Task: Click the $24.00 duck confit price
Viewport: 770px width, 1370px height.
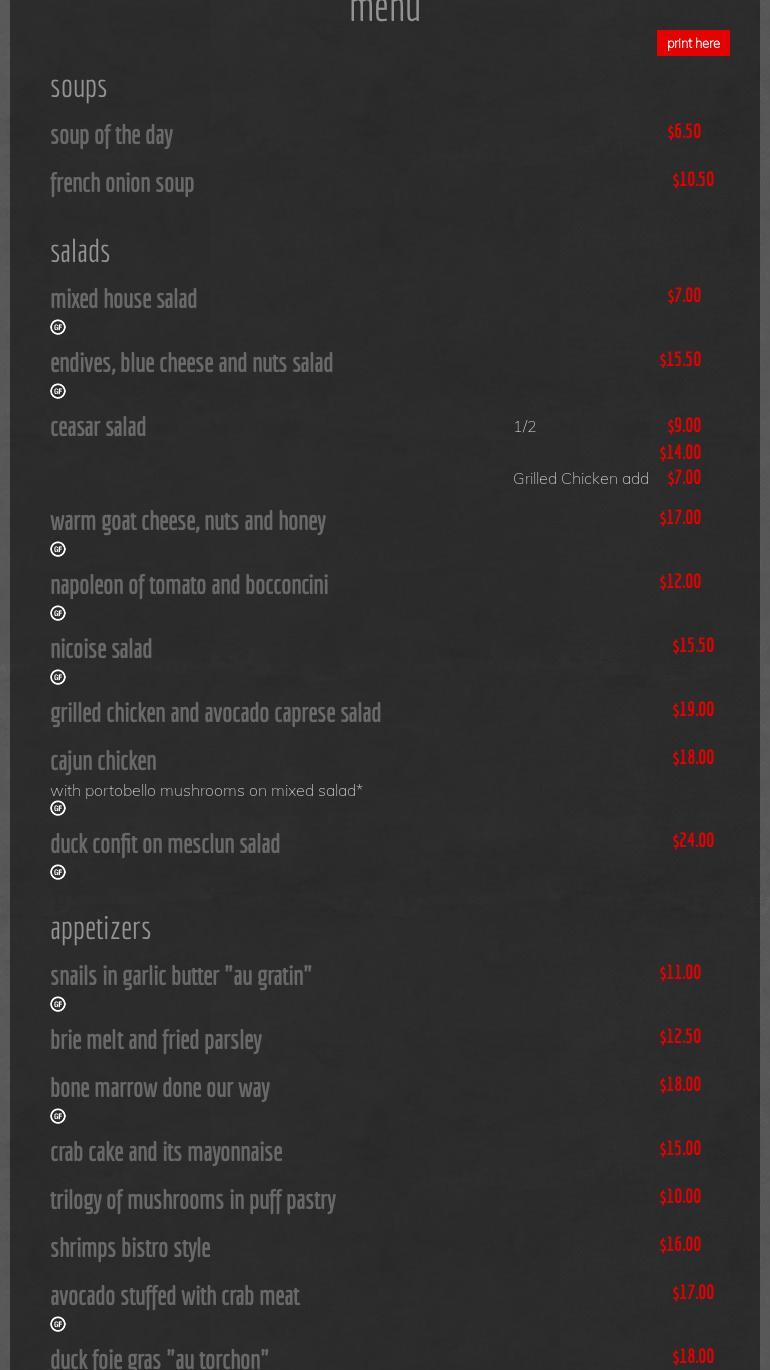Action: pos(693,840)
